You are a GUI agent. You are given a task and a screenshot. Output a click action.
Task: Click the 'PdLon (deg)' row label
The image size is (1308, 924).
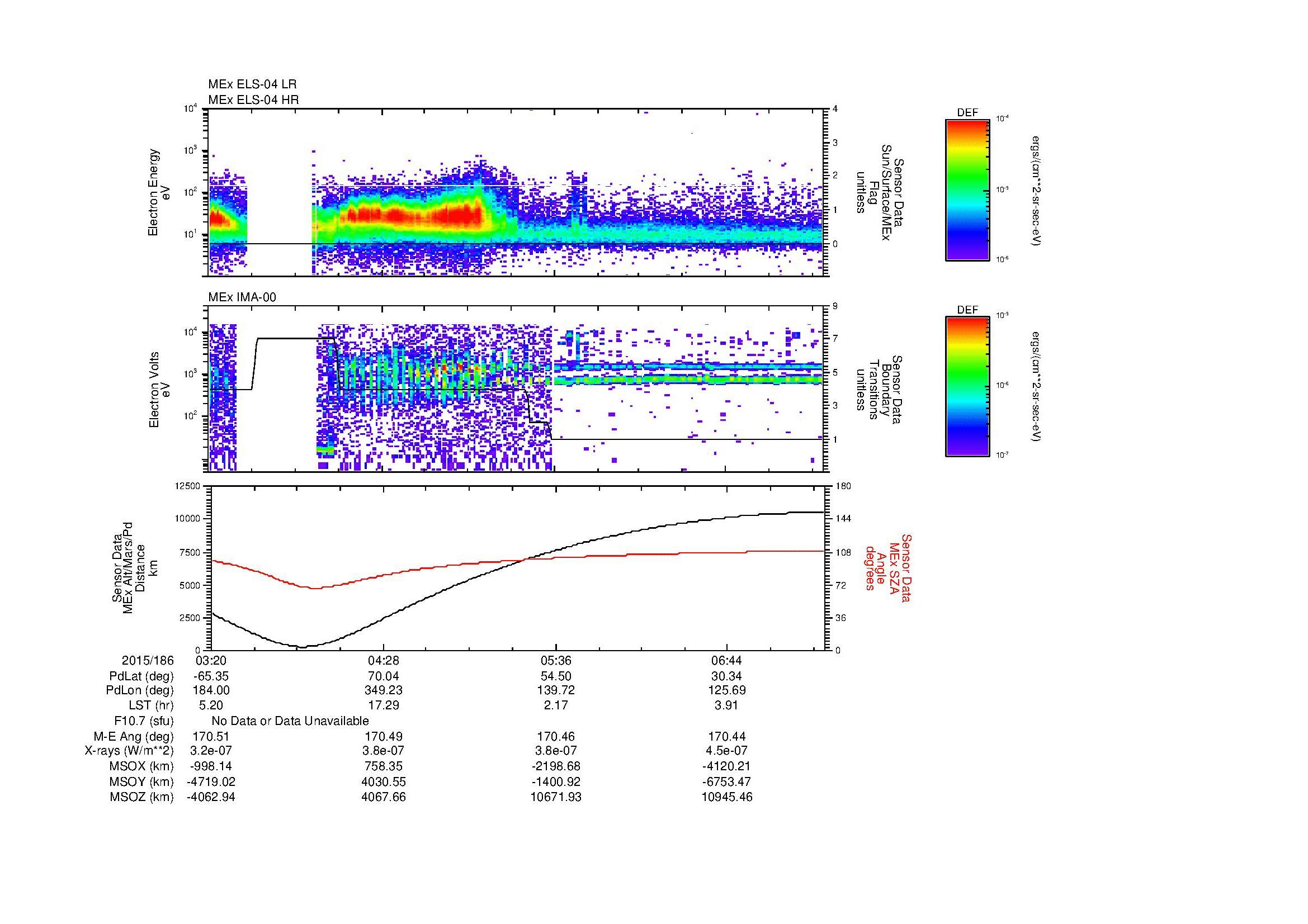point(140,690)
